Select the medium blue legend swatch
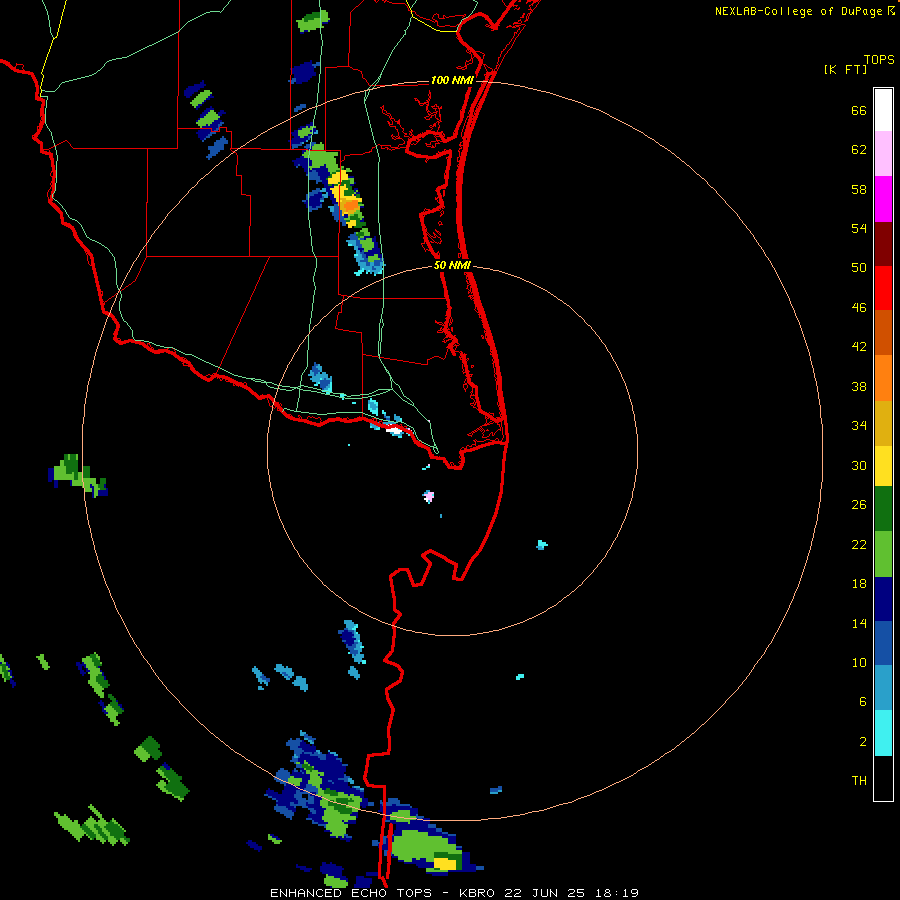The width and height of the screenshot is (900, 900). [883, 643]
